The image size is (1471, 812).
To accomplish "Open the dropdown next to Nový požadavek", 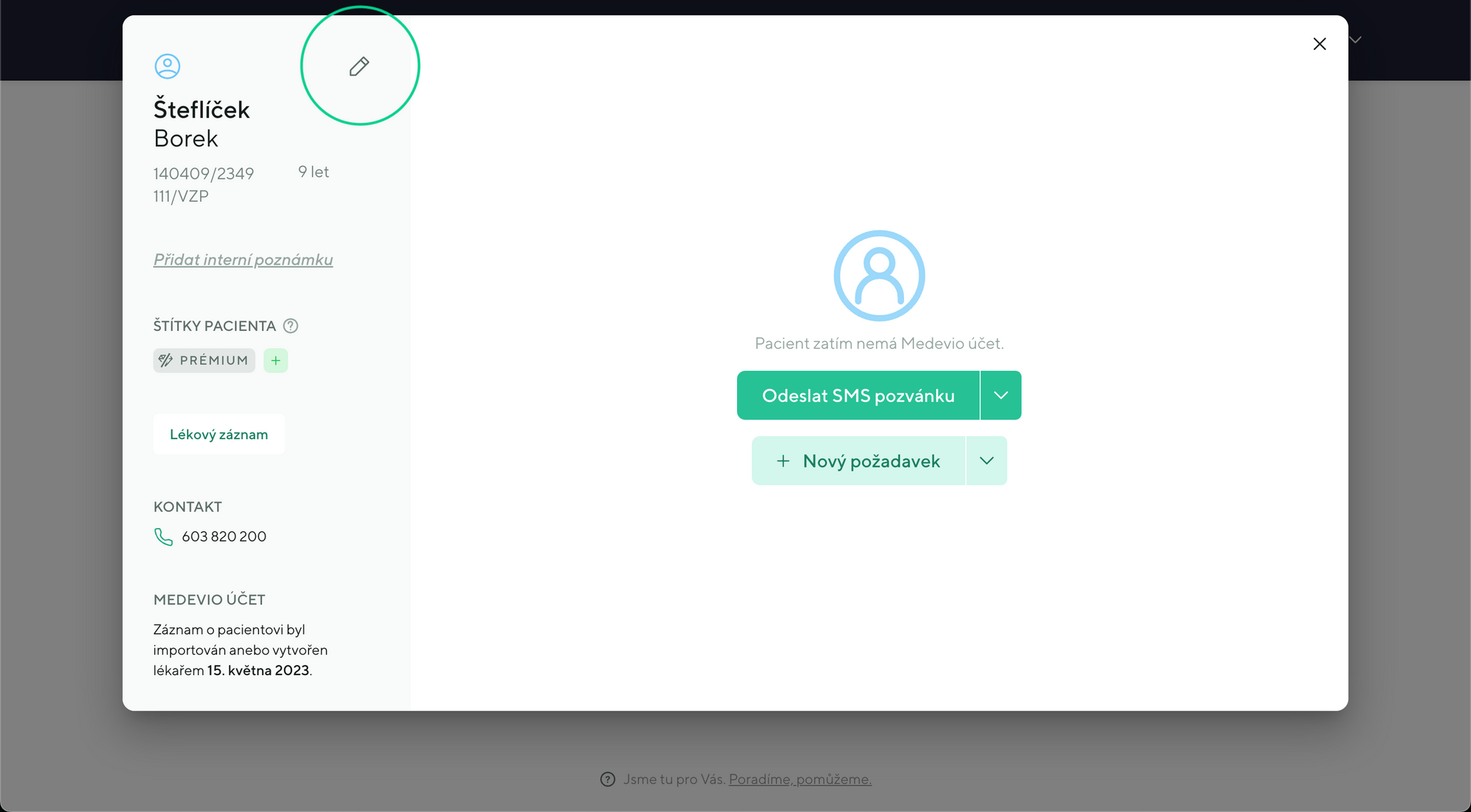I will [986, 460].
